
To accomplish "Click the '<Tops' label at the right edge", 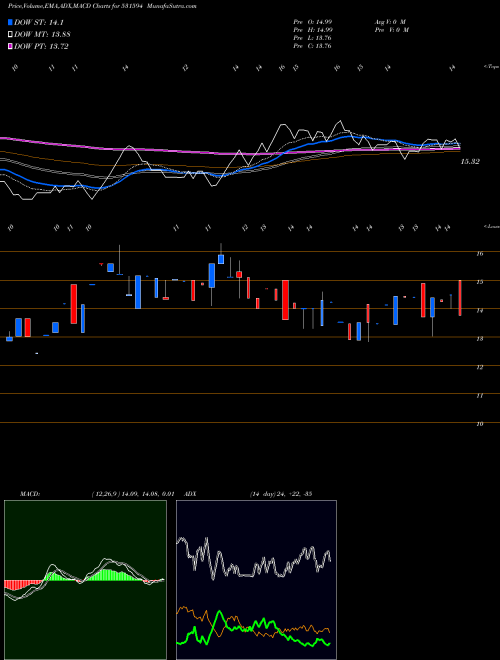I will pos(491,67).
